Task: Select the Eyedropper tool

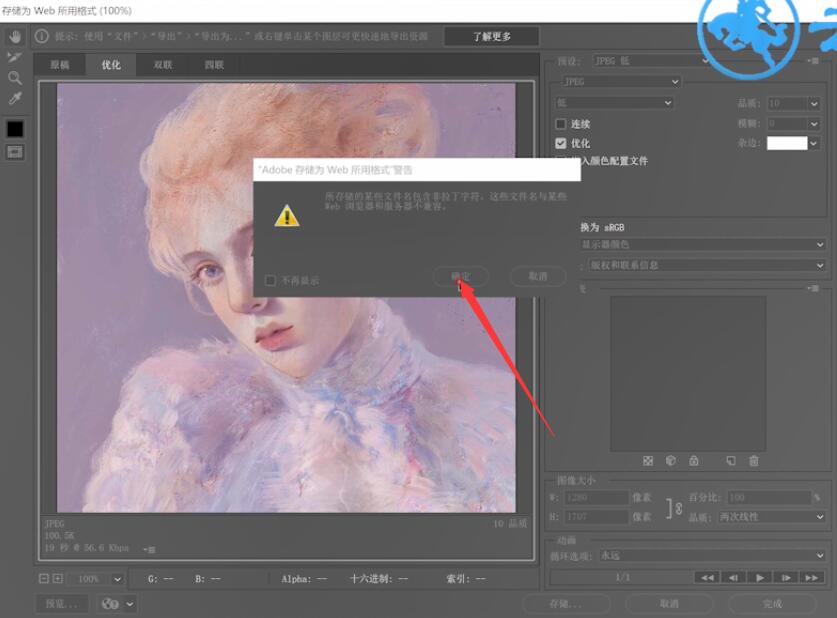Action: [15, 98]
